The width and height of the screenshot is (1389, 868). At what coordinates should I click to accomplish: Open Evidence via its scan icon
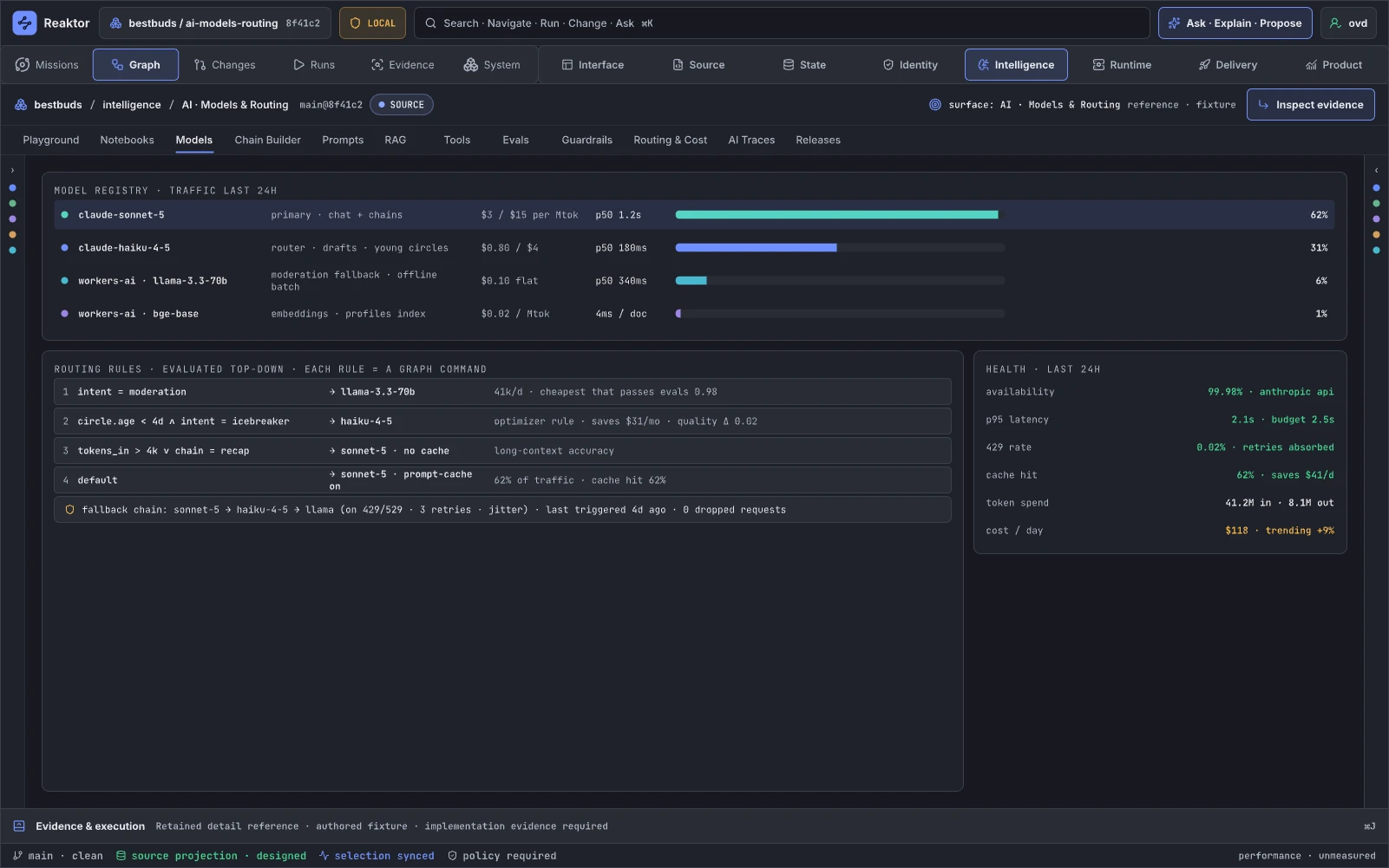[x=377, y=65]
